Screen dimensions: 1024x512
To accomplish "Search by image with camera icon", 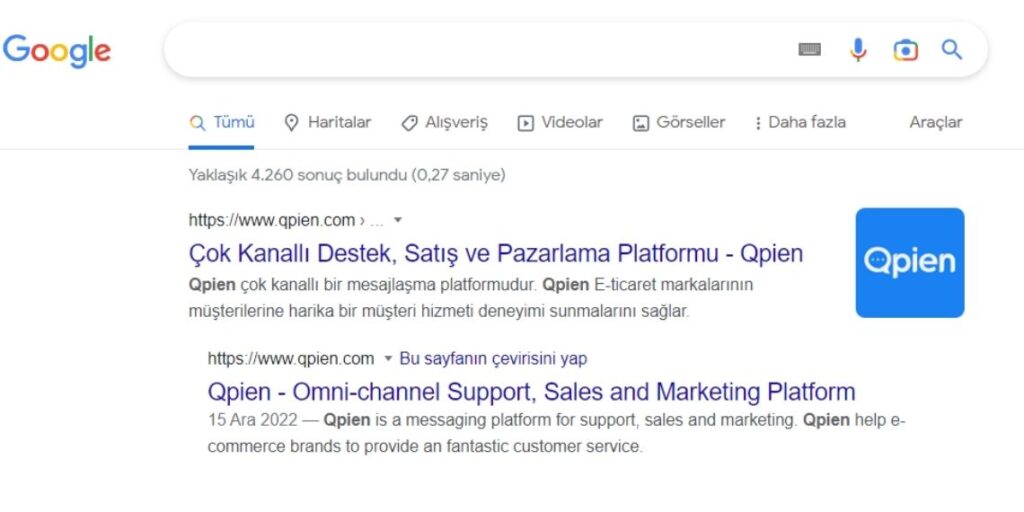I will pyautogui.click(x=906, y=50).
